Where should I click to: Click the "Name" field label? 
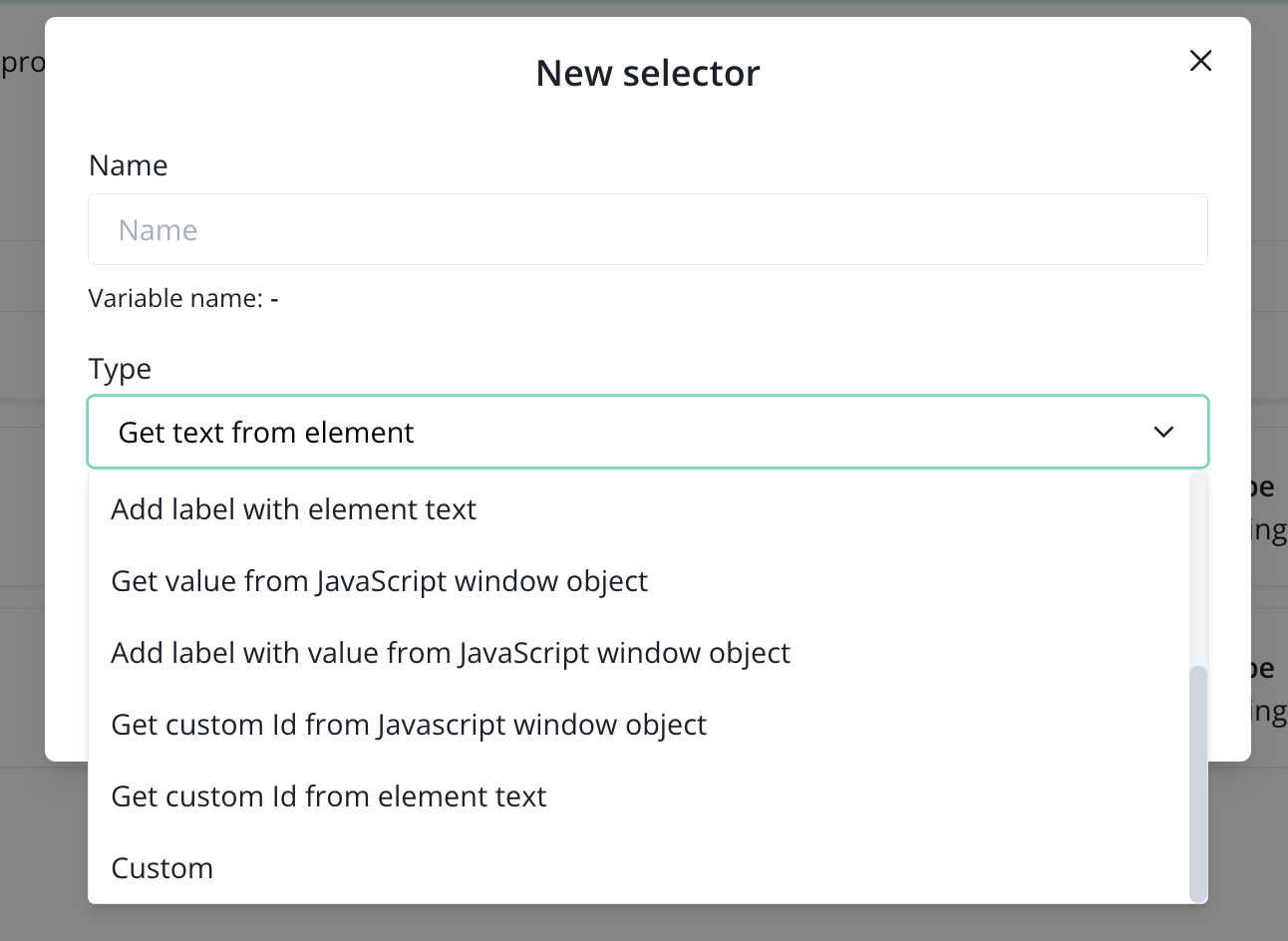point(129,165)
